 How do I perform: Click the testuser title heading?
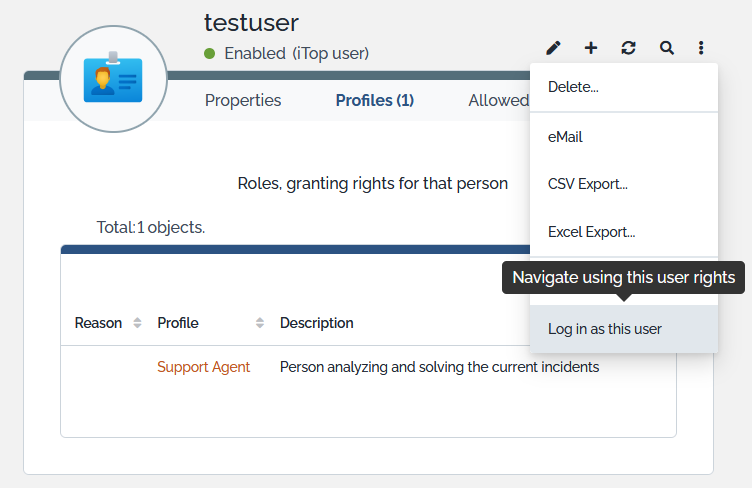pyautogui.click(x=251, y=22)
